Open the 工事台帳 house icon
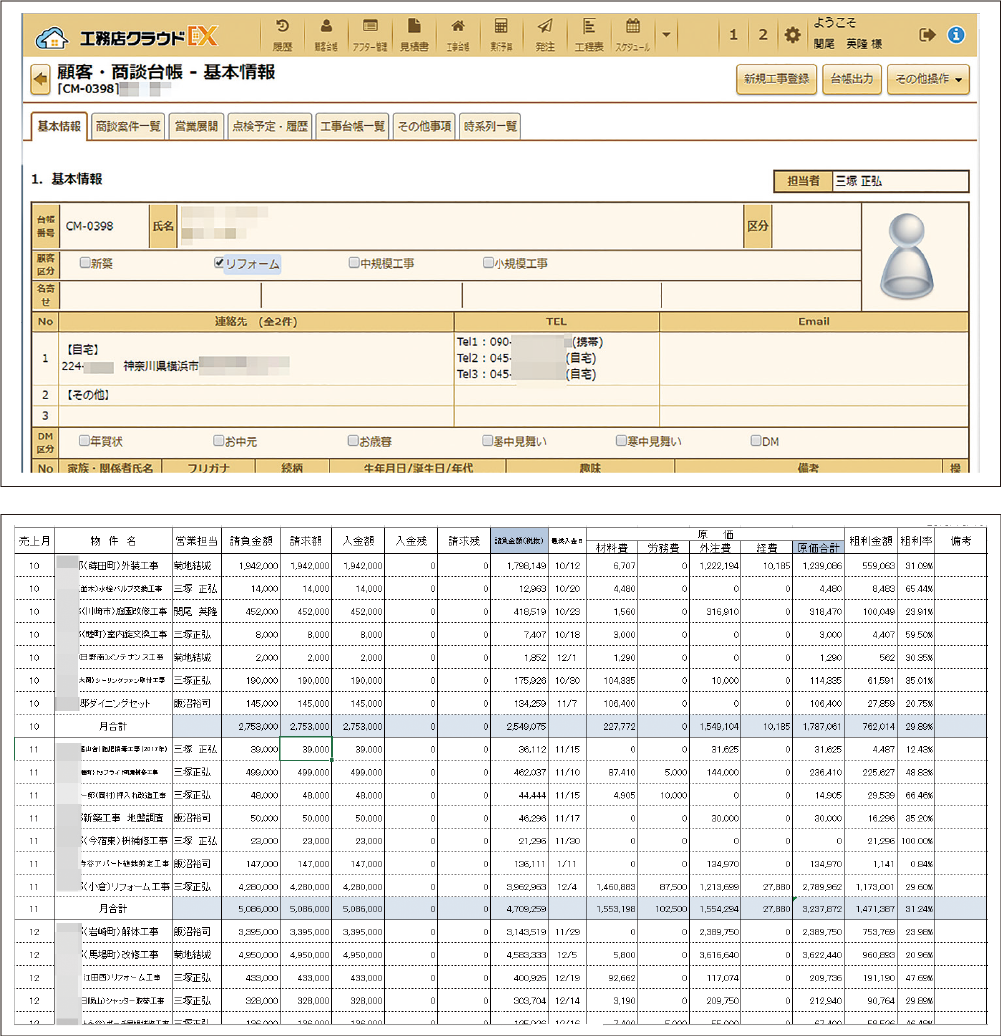The height and width of the screenshot is (1036, 1001). [x=458, y=34]
